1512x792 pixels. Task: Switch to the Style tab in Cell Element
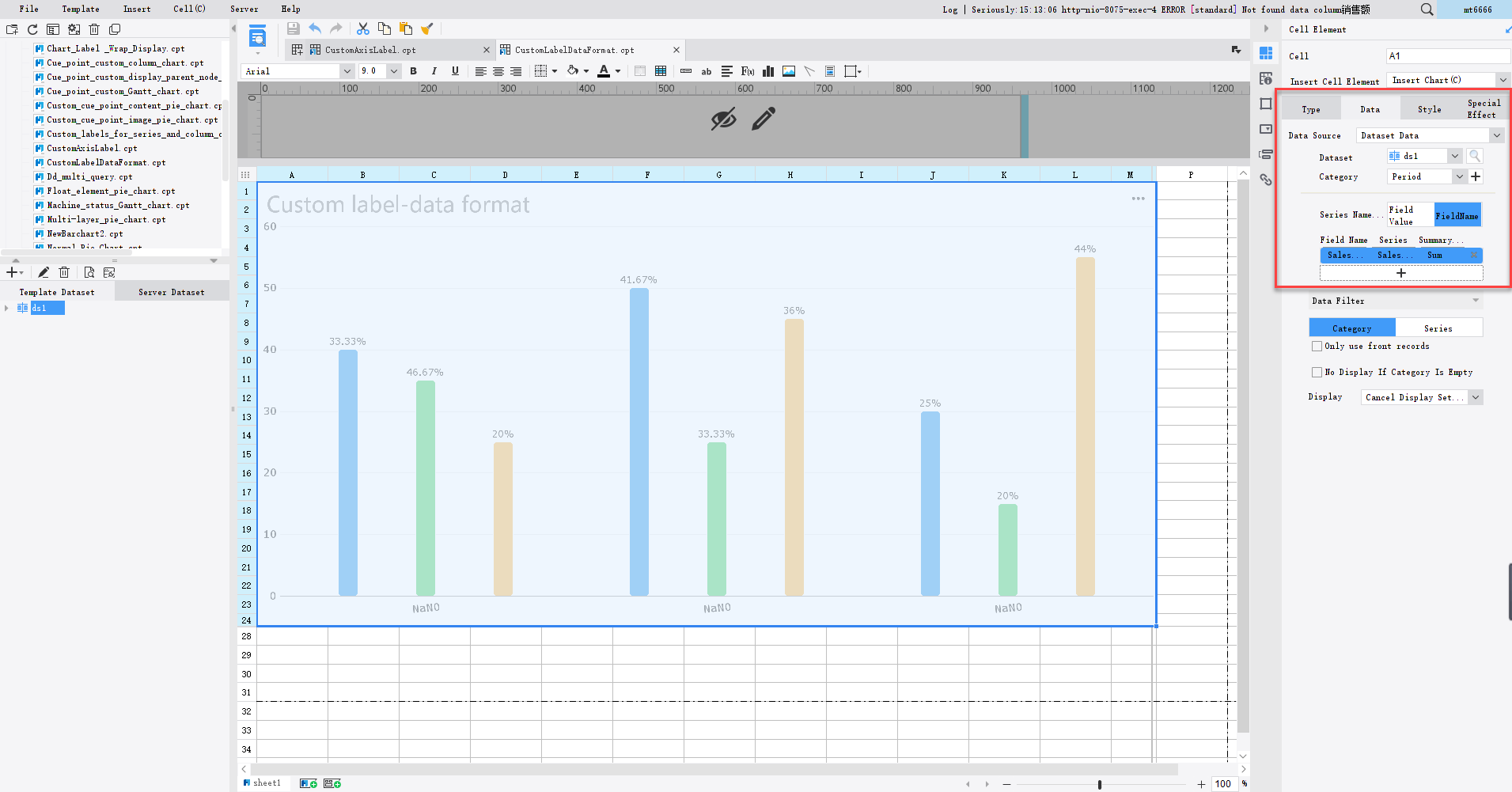pos(1429,108)
